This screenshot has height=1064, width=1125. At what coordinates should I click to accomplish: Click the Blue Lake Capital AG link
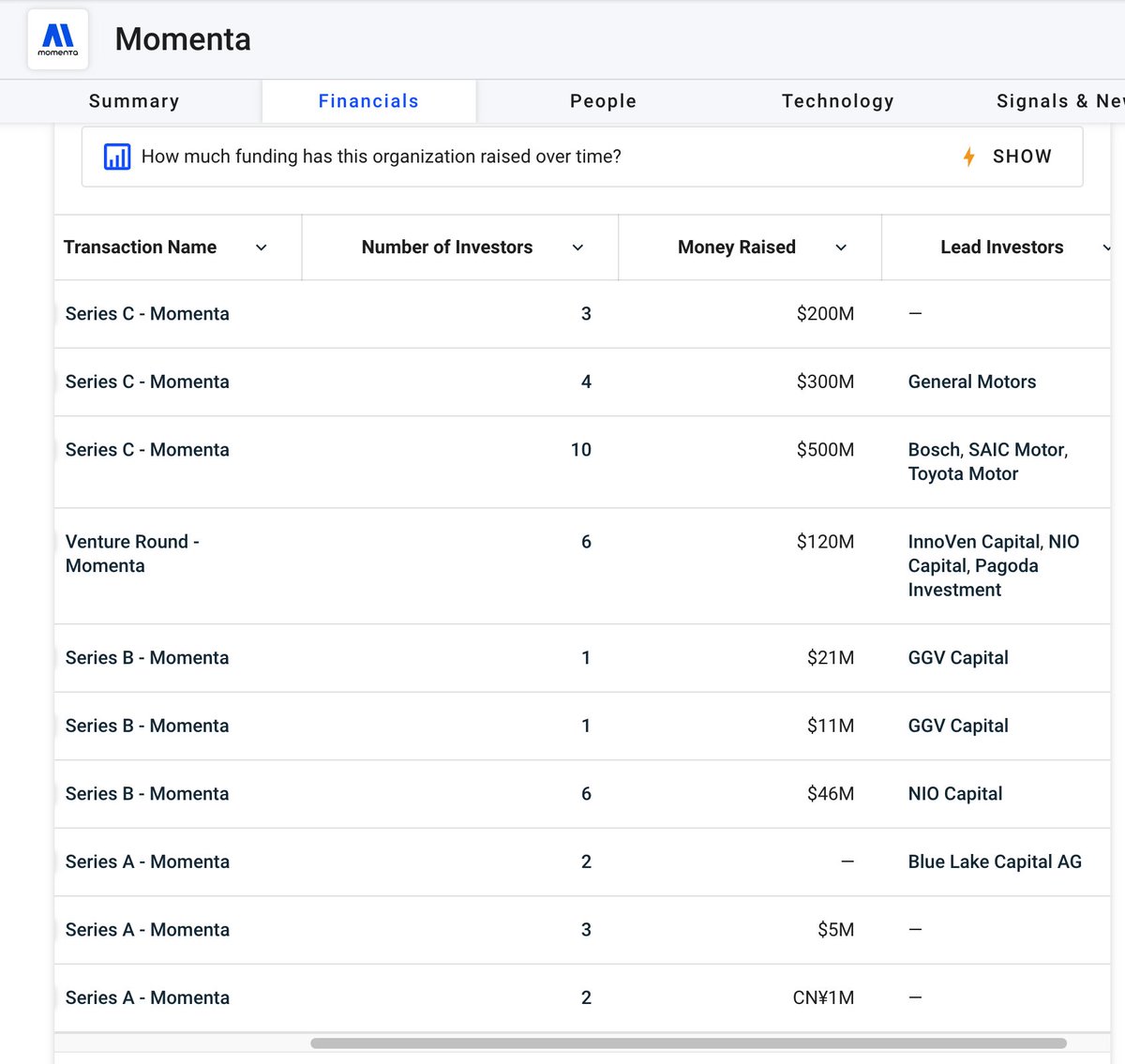click(995, 862)
